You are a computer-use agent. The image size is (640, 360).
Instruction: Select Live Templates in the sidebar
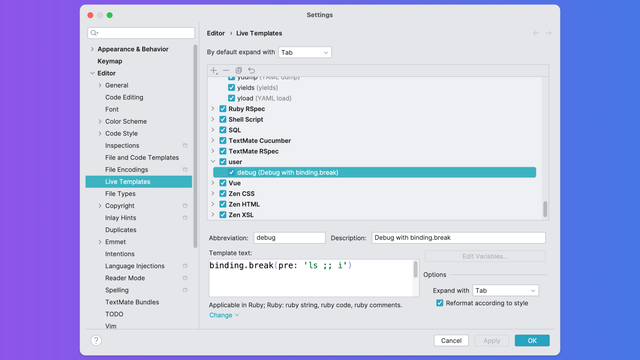tap(139, 182)
